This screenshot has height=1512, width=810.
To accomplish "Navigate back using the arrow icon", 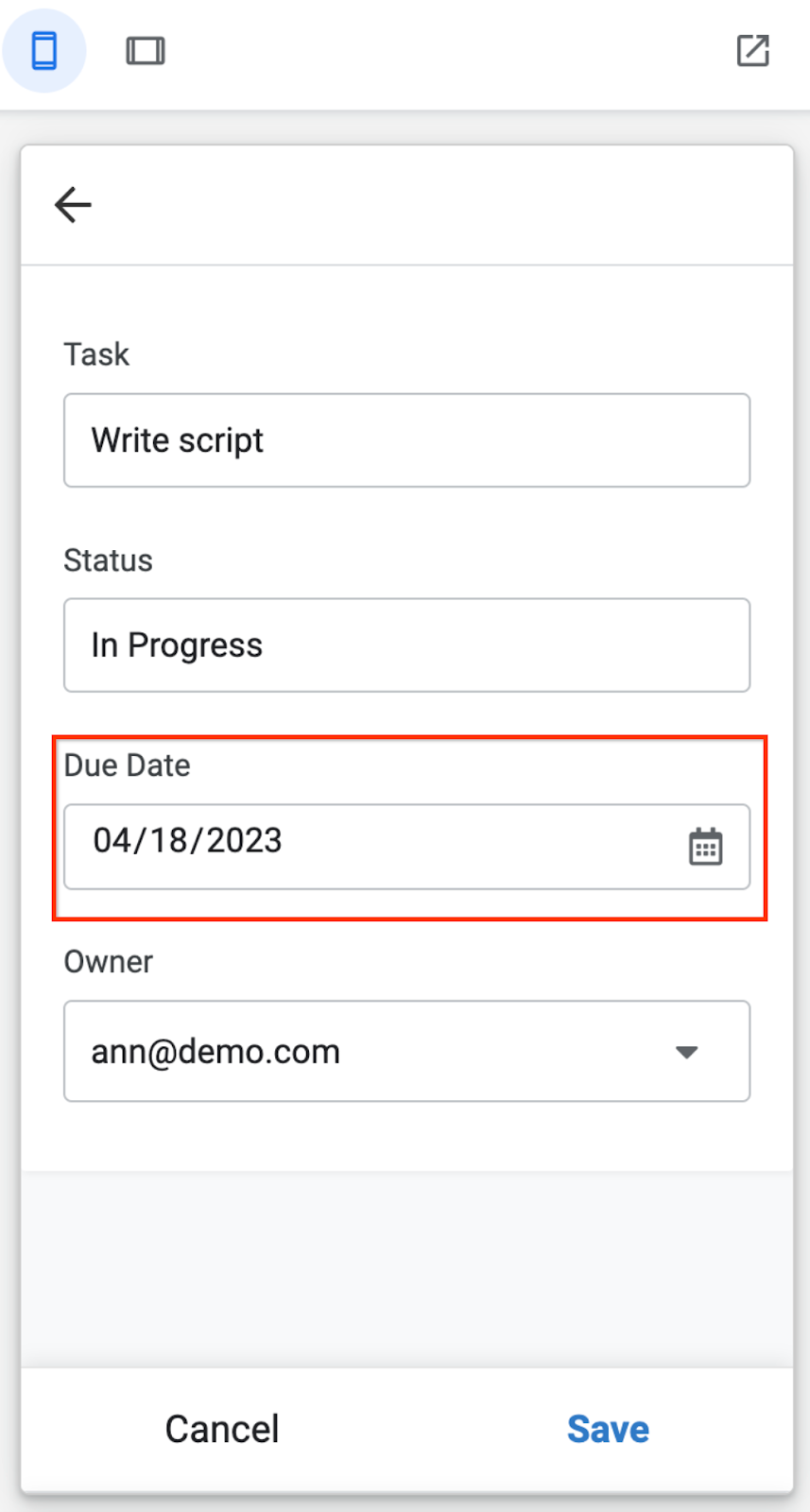I will pos(73,204).
